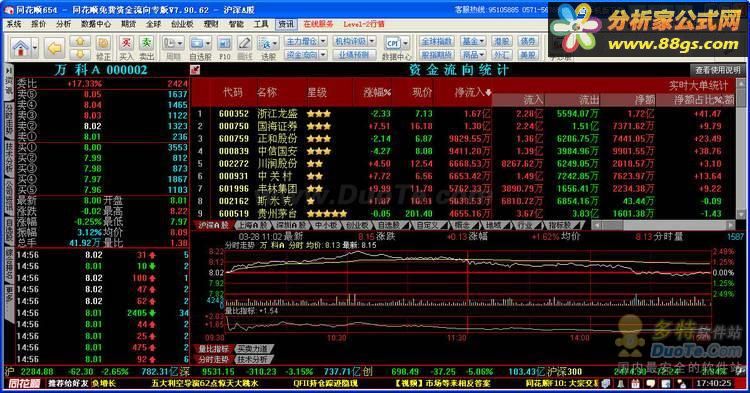Go back with the yellow left arrow

[x=55, y=48]
